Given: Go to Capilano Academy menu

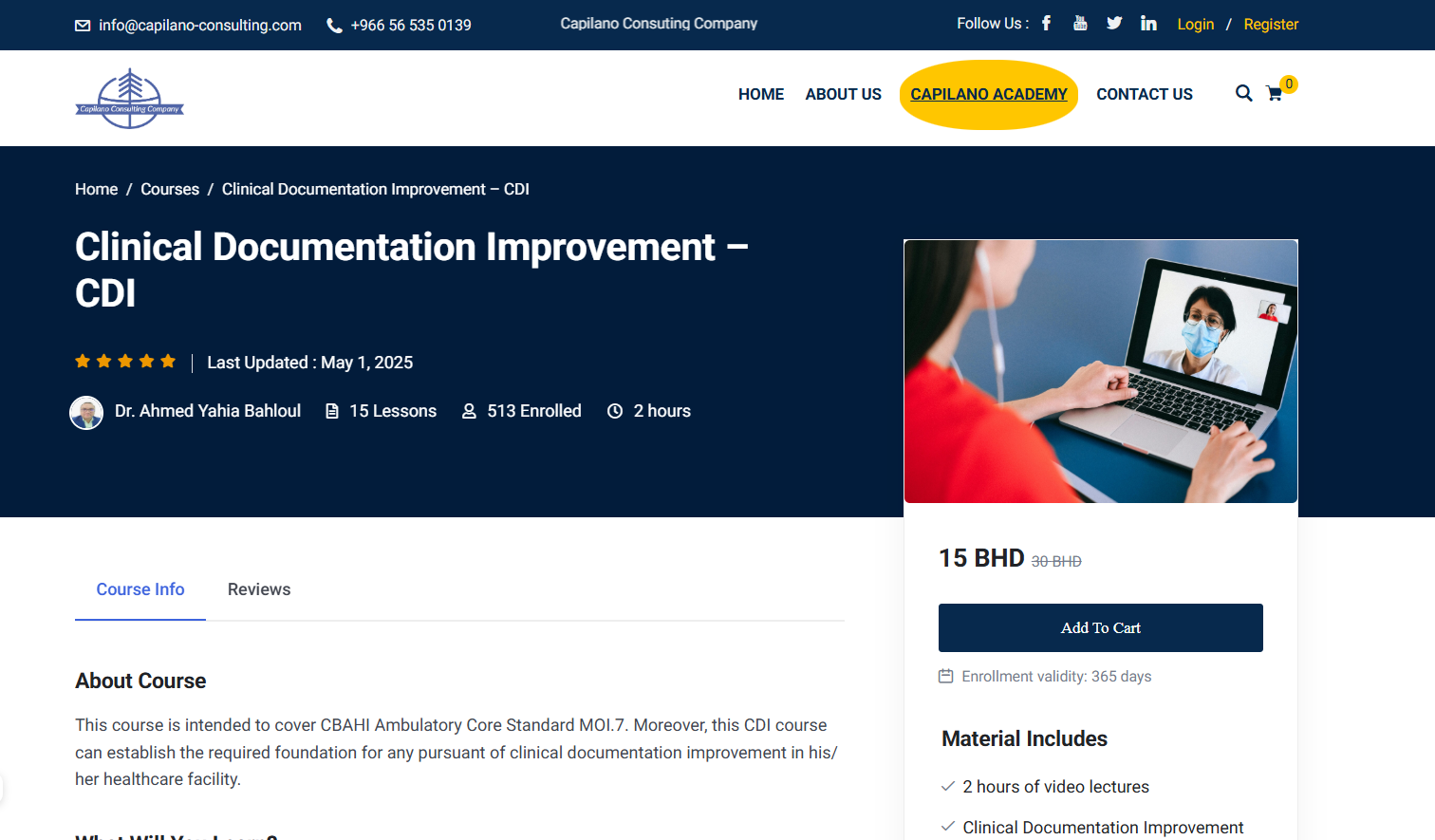Looking at the screenshot, I should tap(988, 94).
